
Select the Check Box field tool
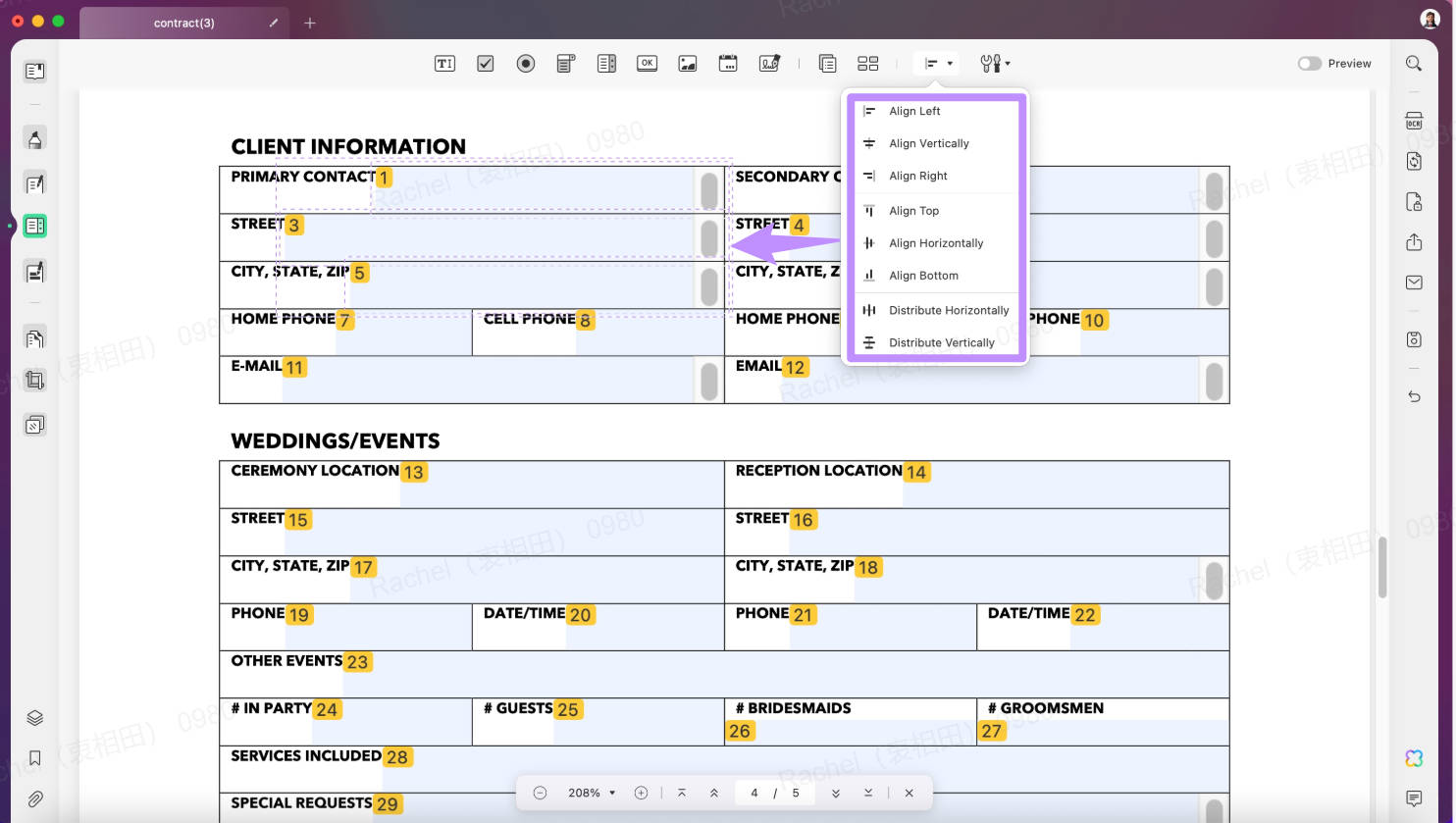[x=486, y=64]
